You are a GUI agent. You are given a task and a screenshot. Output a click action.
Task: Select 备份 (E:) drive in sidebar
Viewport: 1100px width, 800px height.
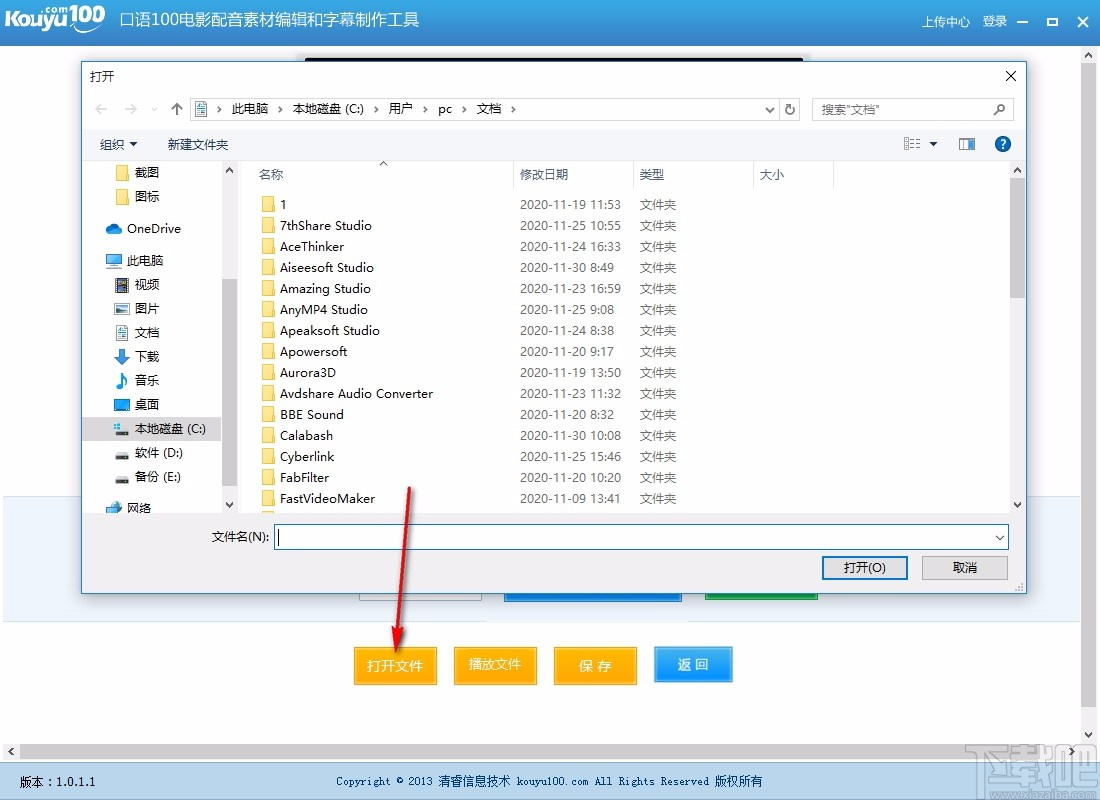[148, 476]
